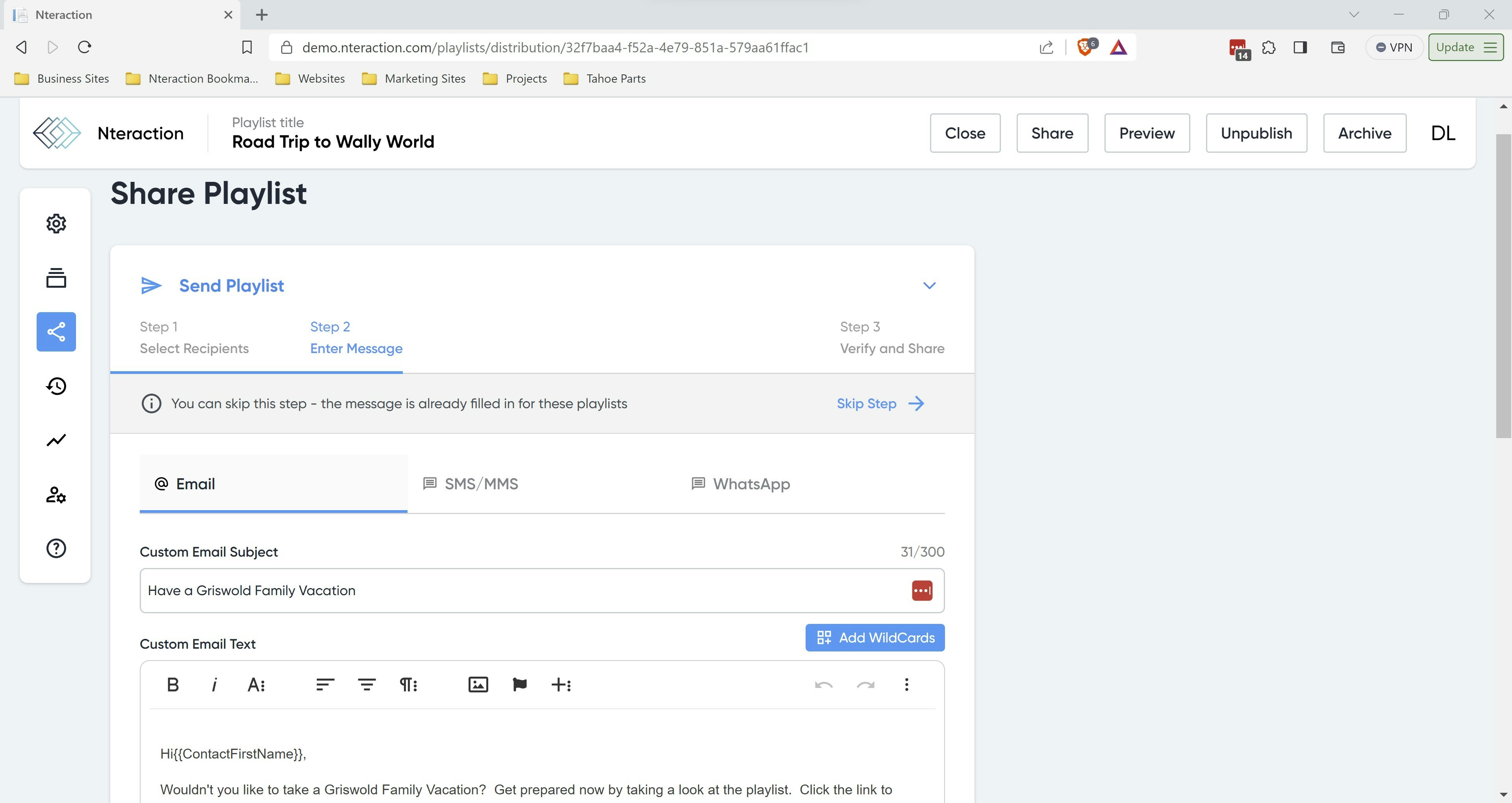The width and height of the screenshot is (1512, 803).
Task: Click the flag icon in editor toolbar
Action: coord(519,685)
